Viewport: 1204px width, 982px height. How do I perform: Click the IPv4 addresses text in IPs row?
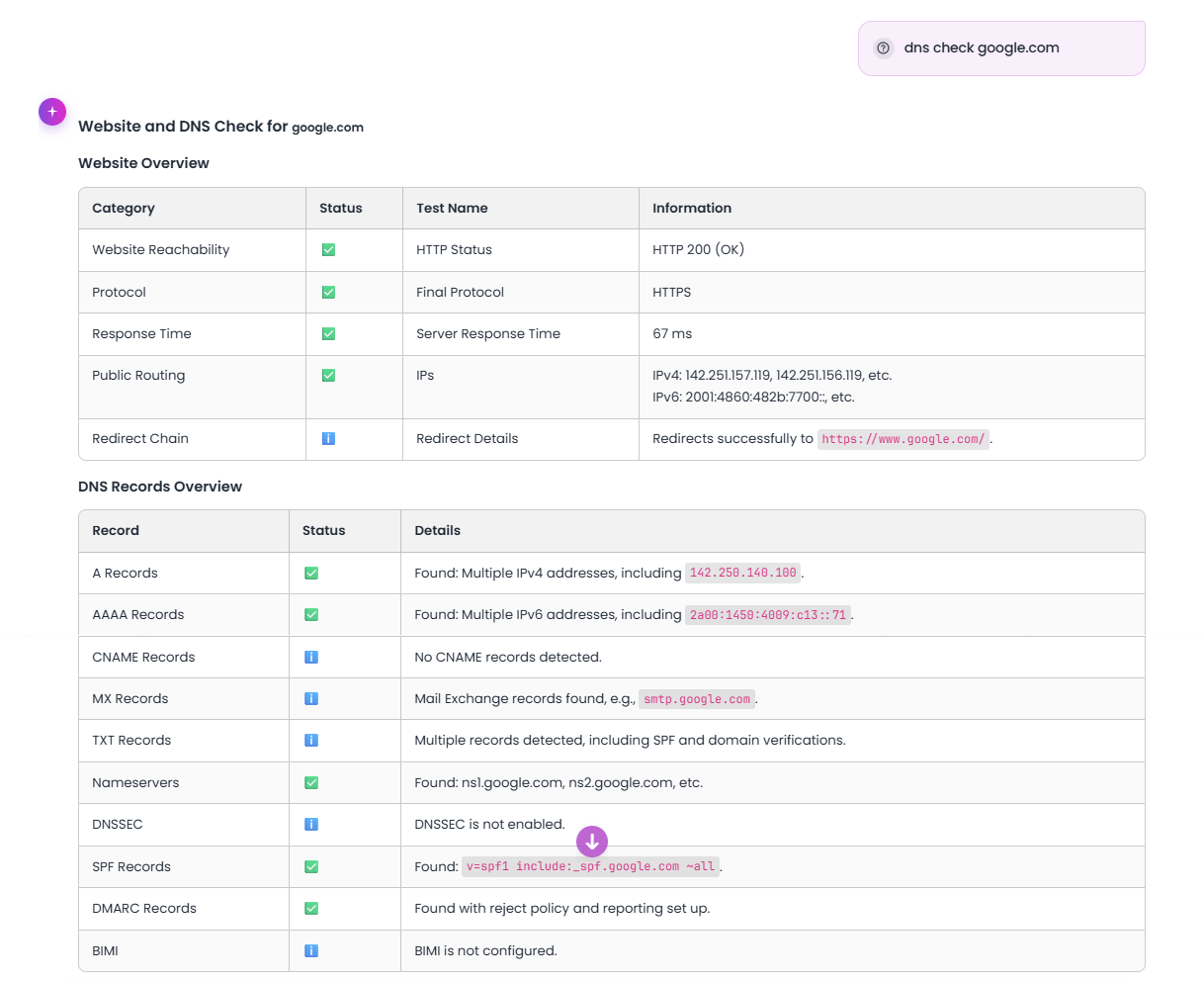pos(772,376)
